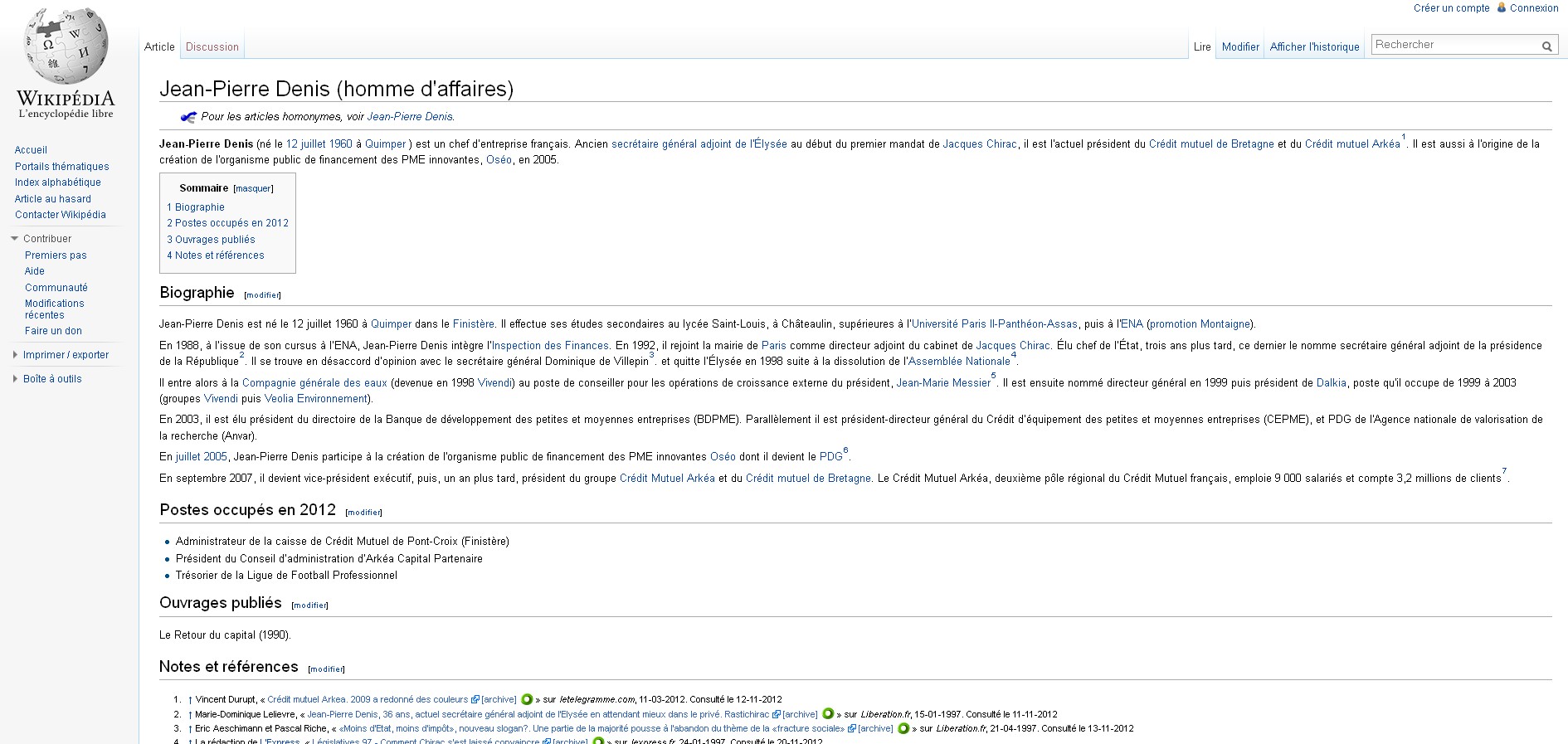Open Article au hasard
The height and width of the screenshot is (744, 1568).
[x=53, y=199]
